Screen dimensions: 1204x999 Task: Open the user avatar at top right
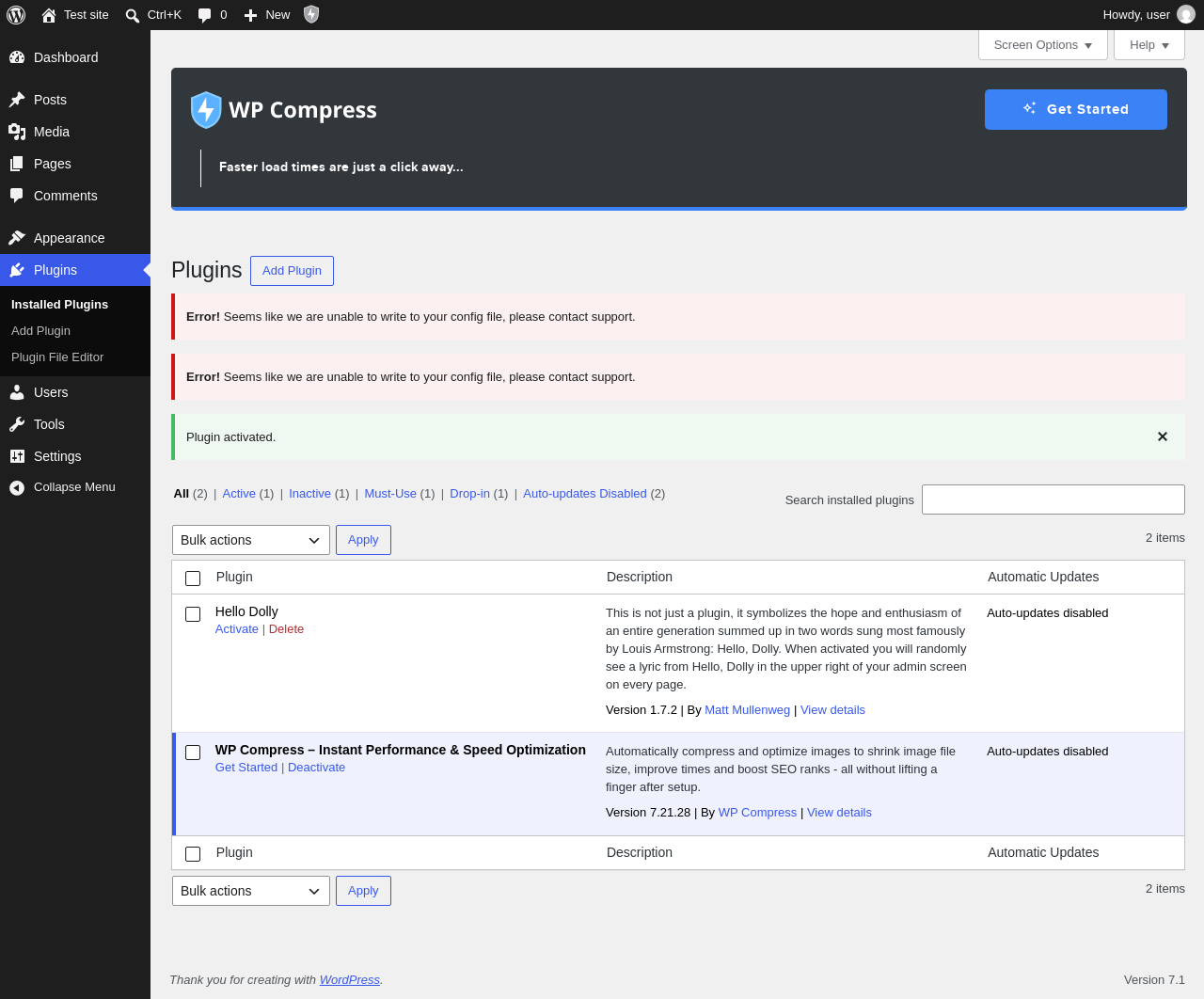1186,14
